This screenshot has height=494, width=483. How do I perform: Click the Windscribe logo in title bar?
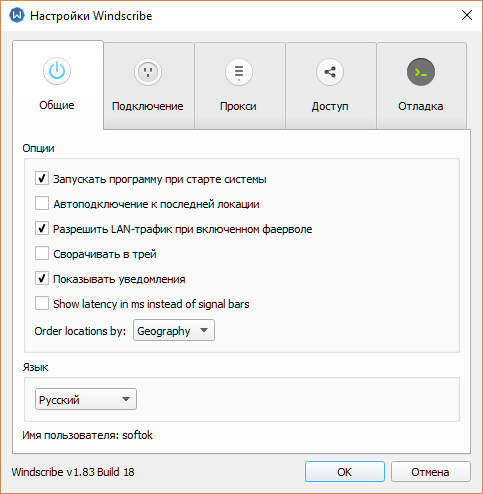[x=17, y=15]
